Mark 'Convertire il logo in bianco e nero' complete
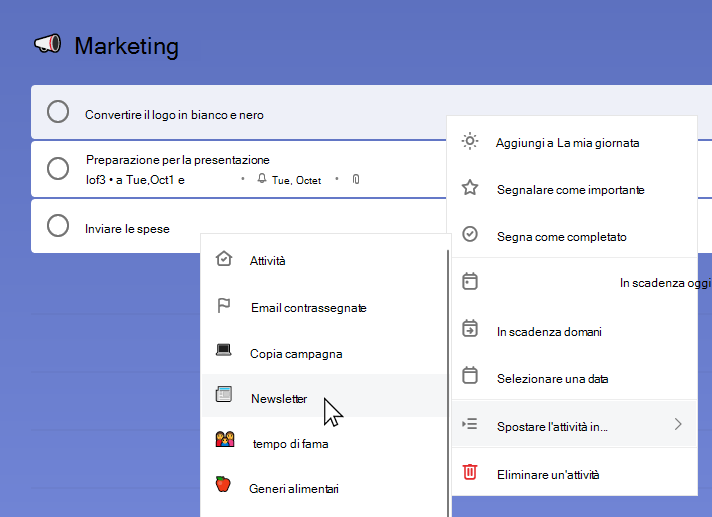Image resolution: width=712 pixels, height=517 pixels. (58, 112)
